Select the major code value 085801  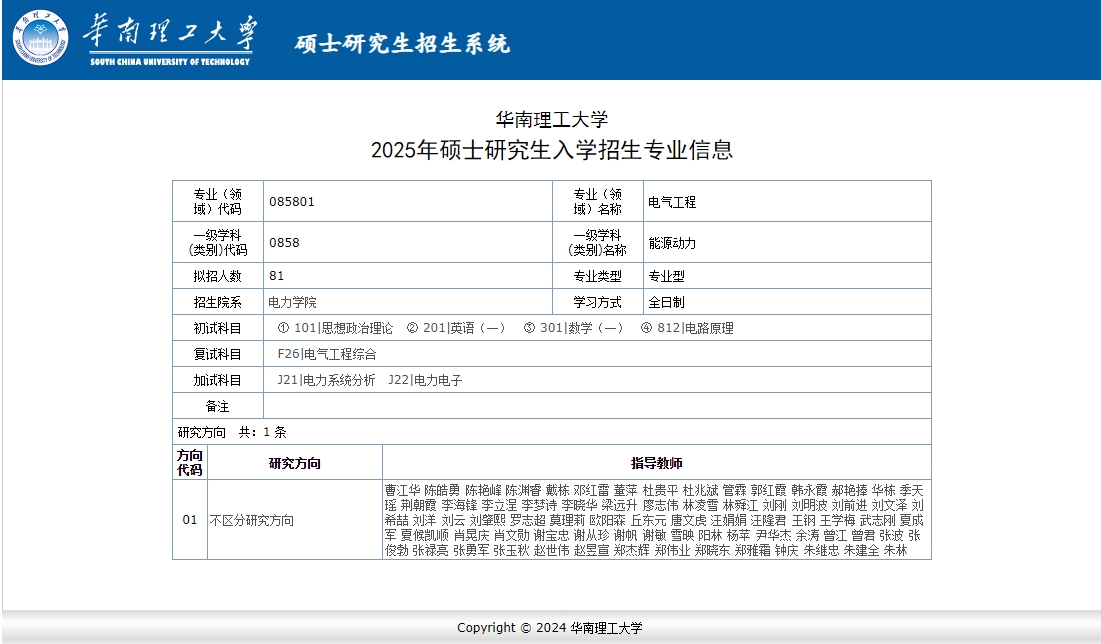pyautogui.click(x=291, y=202)
